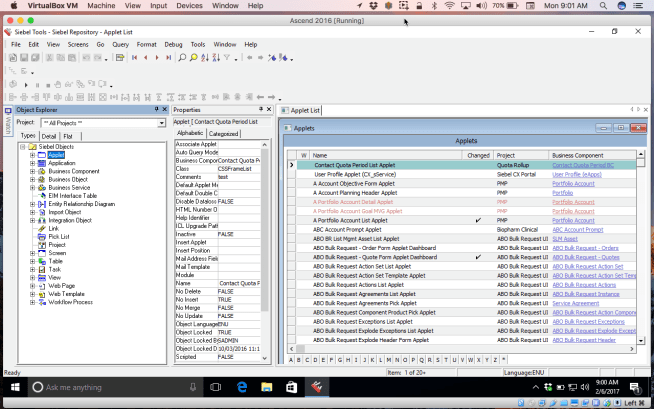Sort descending Z-A toolbar icon
The width and height of the screenshot is (654, 409).
[216, 58]
